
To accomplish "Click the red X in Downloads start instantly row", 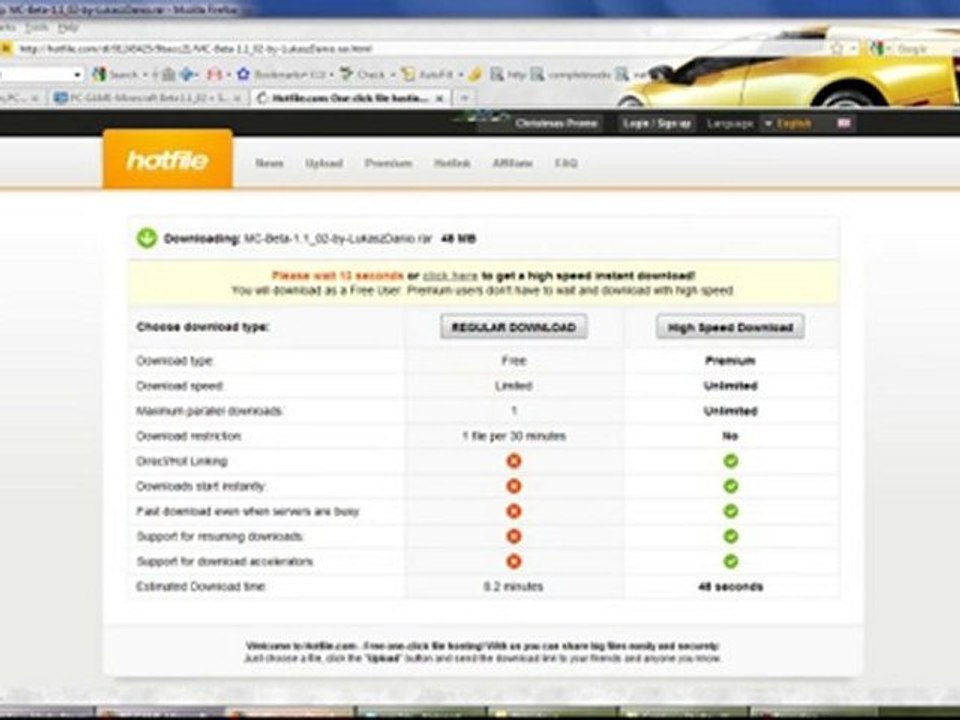I will click(x=514, y=486).
